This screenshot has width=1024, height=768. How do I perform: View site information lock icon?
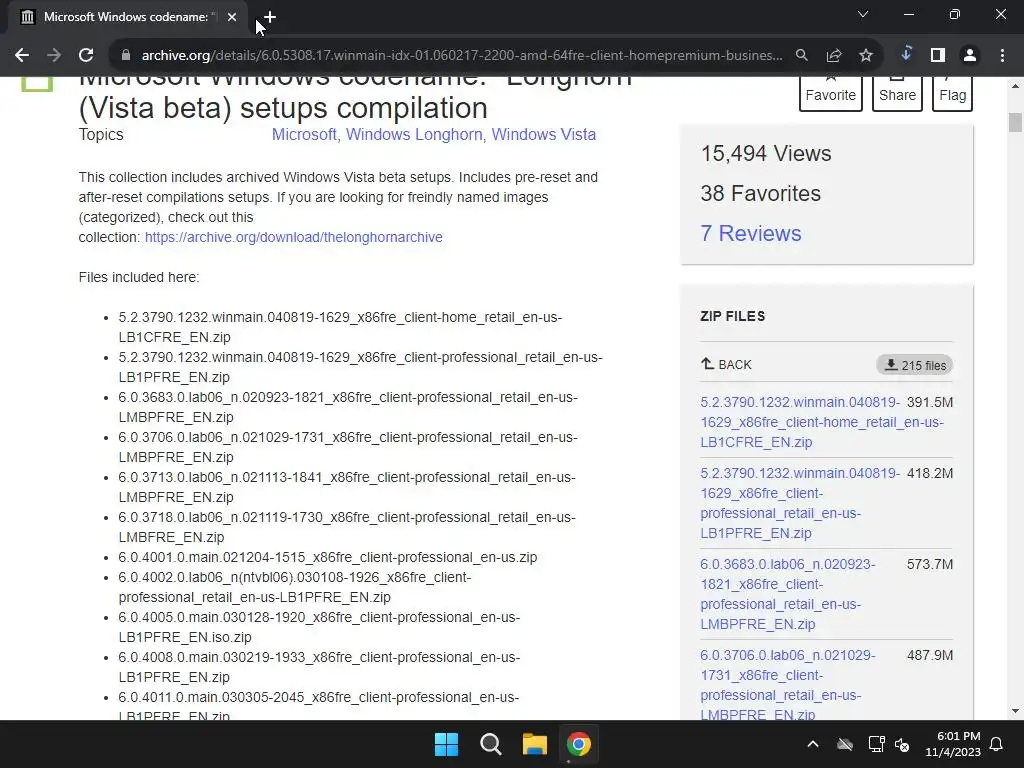(126, 56)
